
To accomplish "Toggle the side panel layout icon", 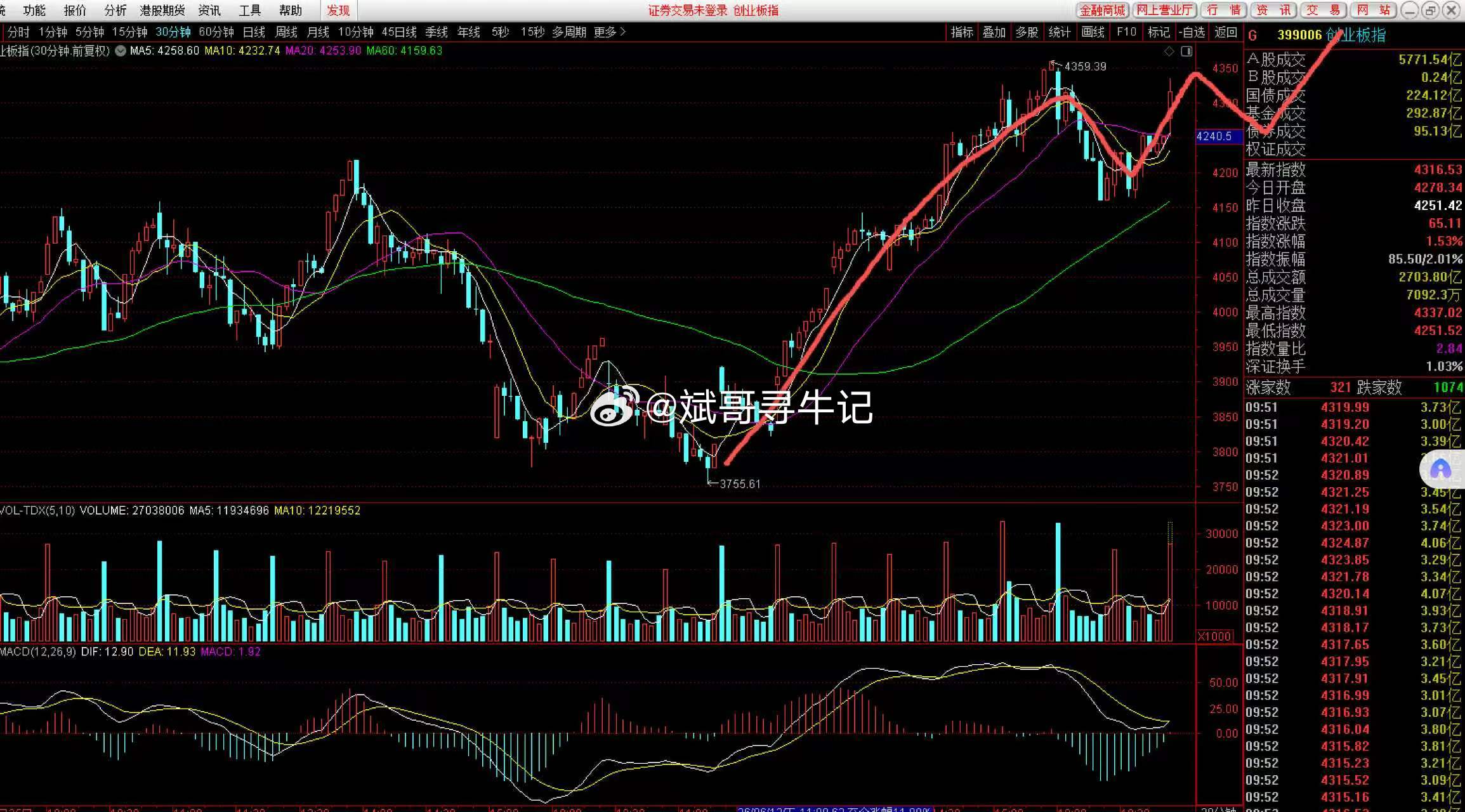I will [1186, 51].
